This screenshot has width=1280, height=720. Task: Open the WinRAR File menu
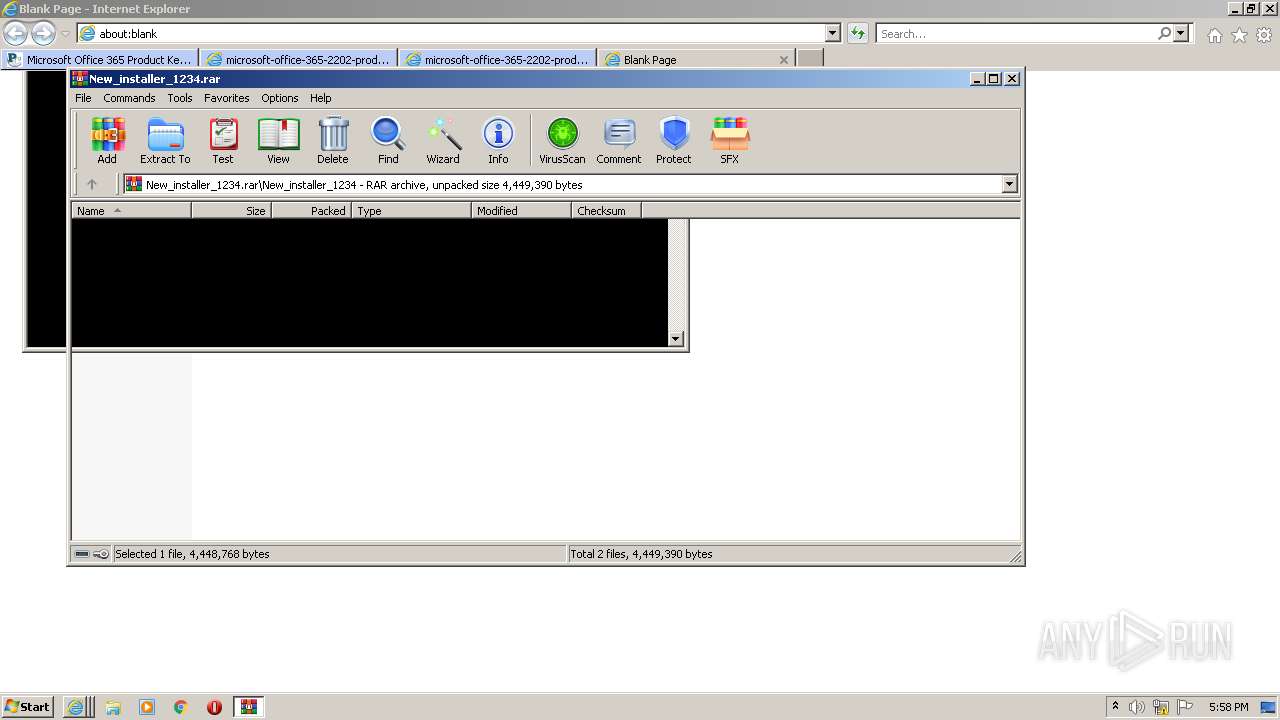[x=83, y=98]
